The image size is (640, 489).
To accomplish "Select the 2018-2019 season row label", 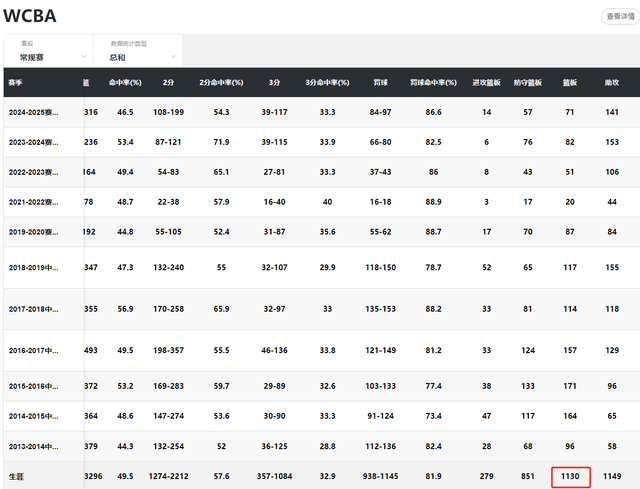I will coord(33,268).
